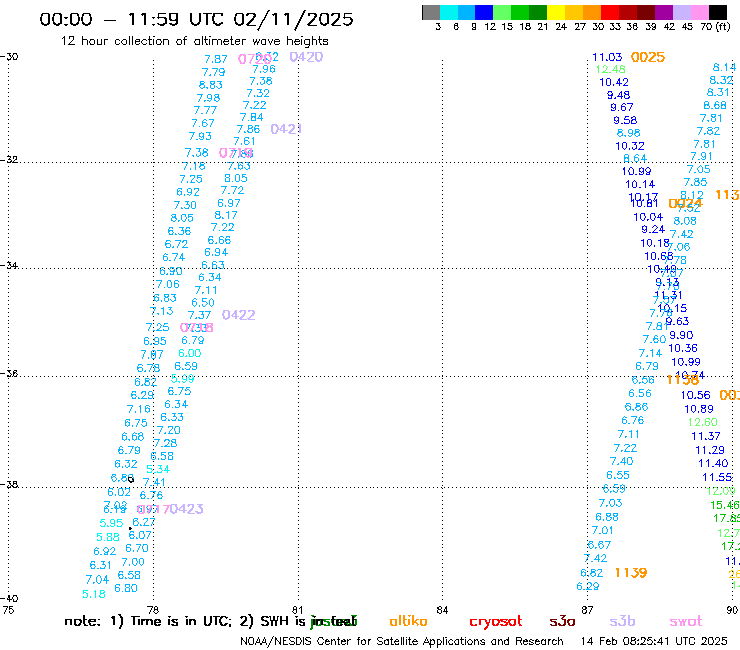Click the blue '10.32' wave height value
The image size is (740, 650).
click(630, 146)
